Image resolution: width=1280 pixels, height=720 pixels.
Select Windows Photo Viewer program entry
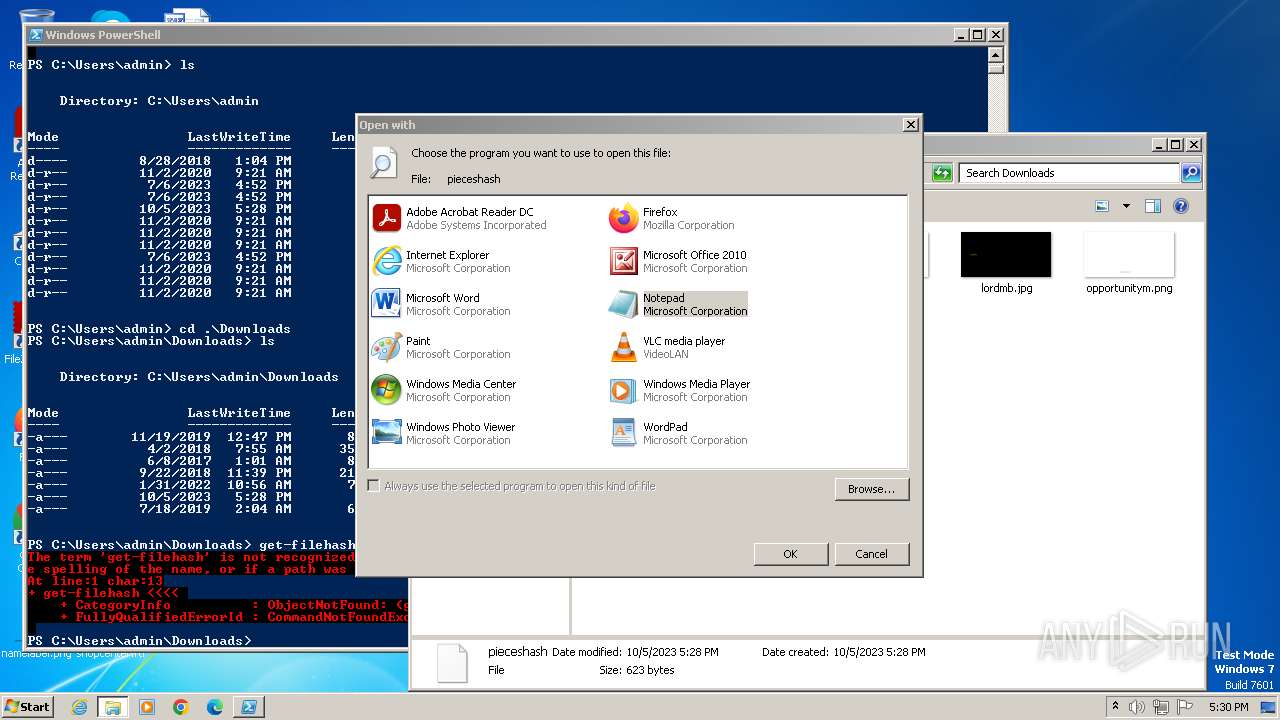(x=444, y=433)
